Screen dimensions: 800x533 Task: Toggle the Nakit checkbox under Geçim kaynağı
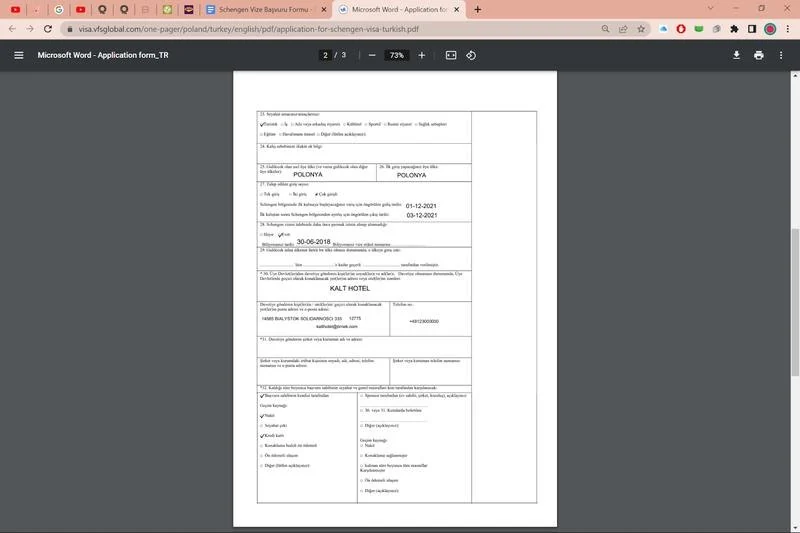261,415
